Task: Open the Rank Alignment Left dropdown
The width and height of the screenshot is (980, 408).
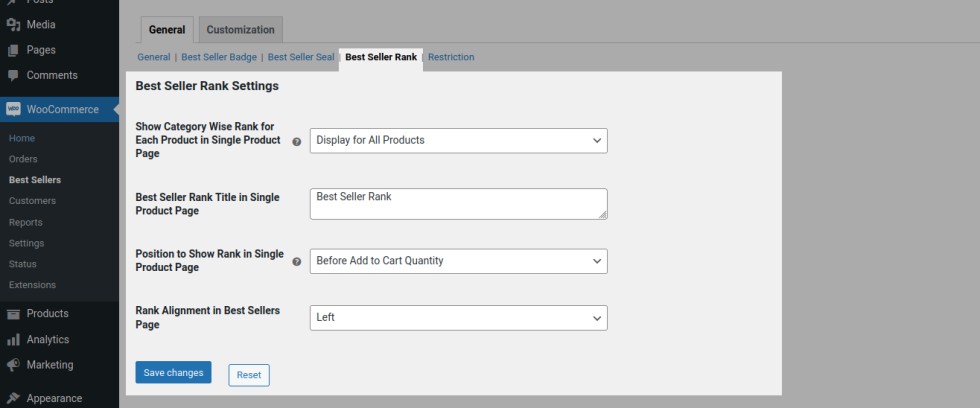Action: click(458, 318)
